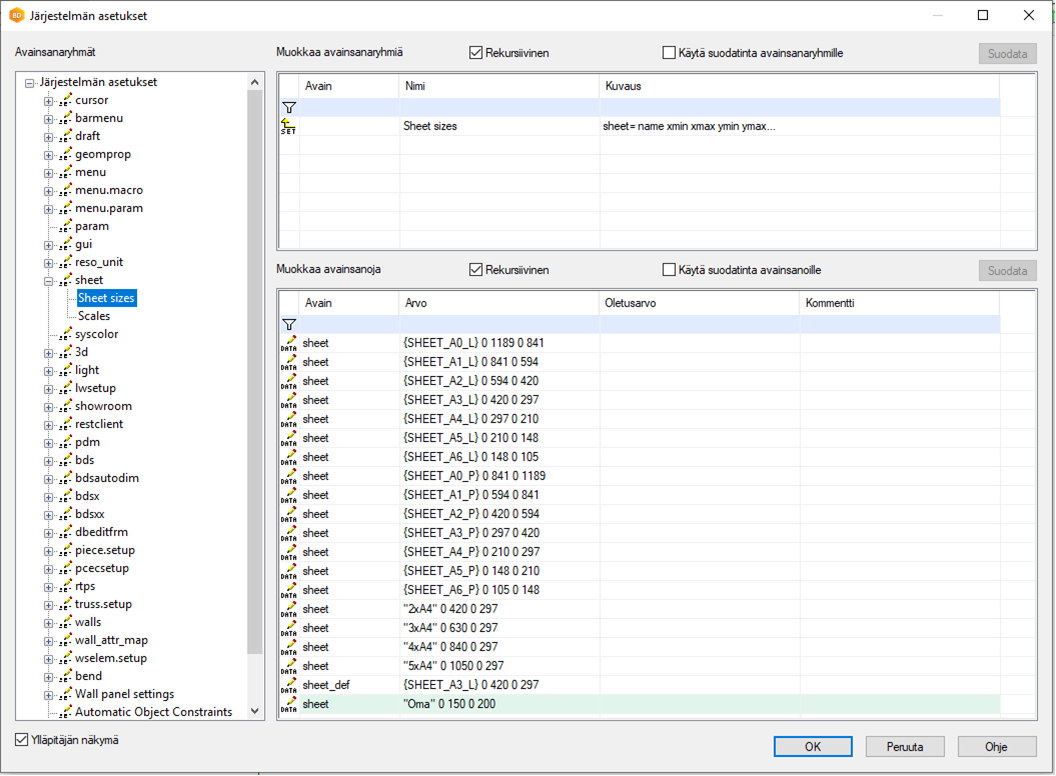Image resolution: width=1056 pixels, height=776 pixels.
Task: Click the DATA icon of the sheet_def row
Action: 288,685
